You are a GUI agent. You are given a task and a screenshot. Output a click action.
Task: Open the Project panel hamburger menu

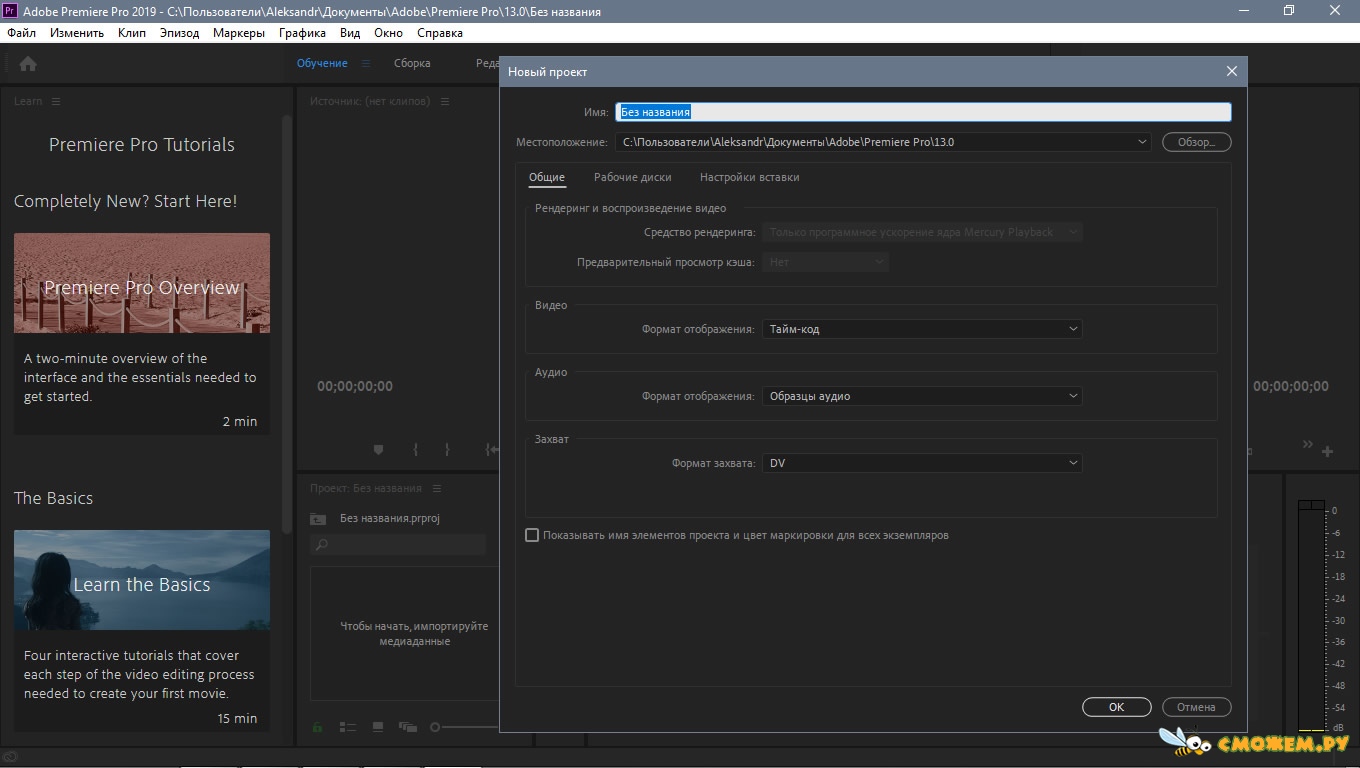coord(438,488)
